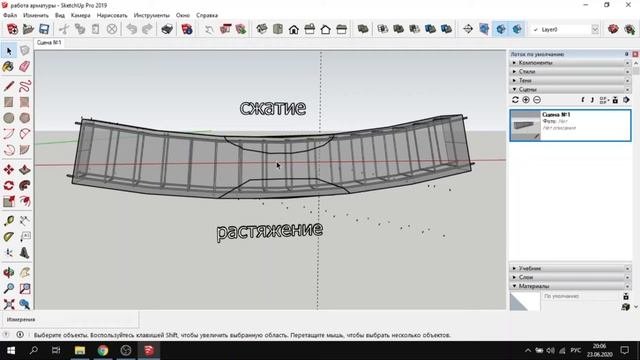Expand the Учебник panel

(x=570, y=269)
